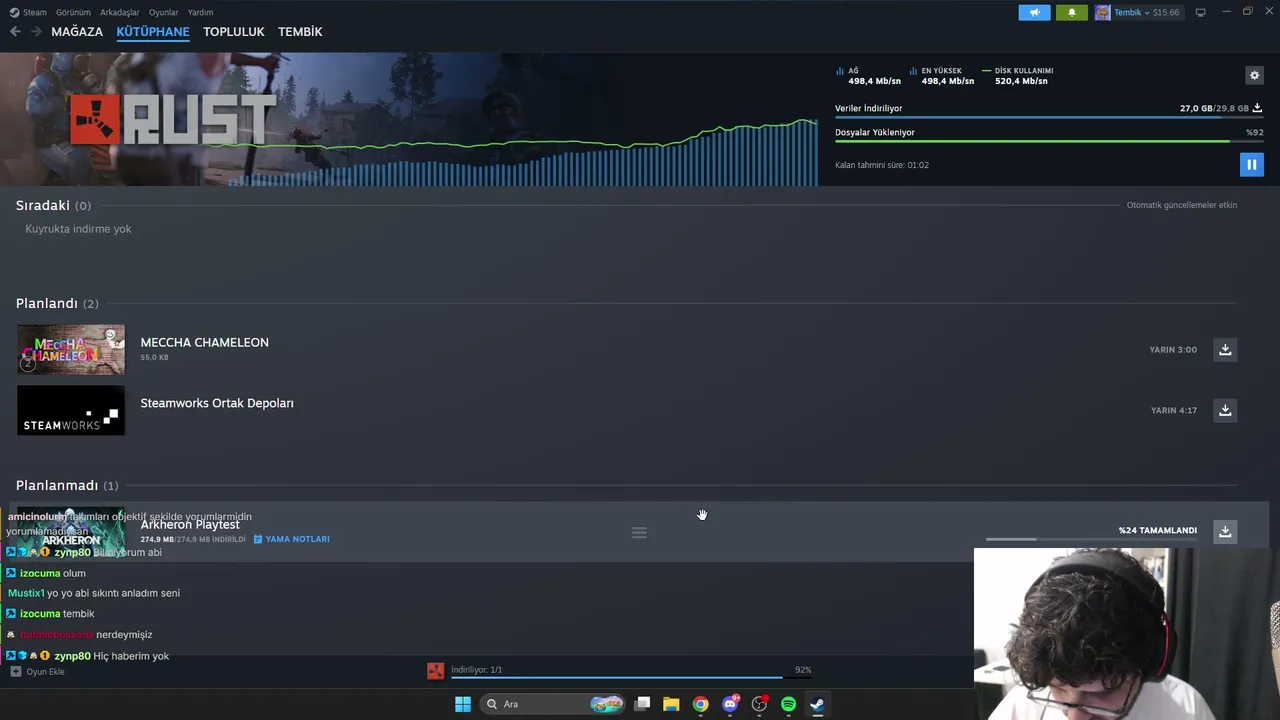This screenshot has width=1280, height=720.
Task: Click the Planlanmadı (1) section heading
Action: tap(67, 485)
